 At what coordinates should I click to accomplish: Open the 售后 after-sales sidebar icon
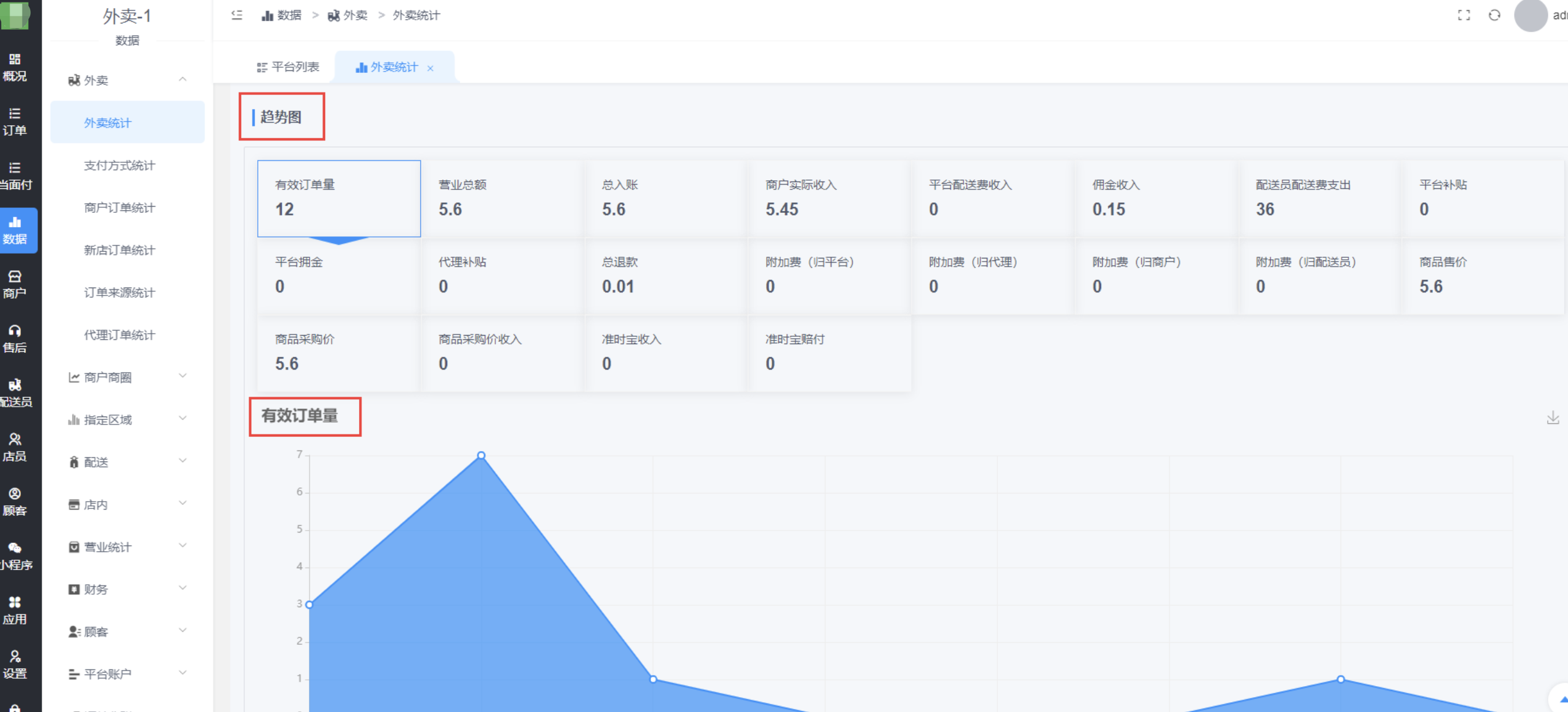pos(15,339)
